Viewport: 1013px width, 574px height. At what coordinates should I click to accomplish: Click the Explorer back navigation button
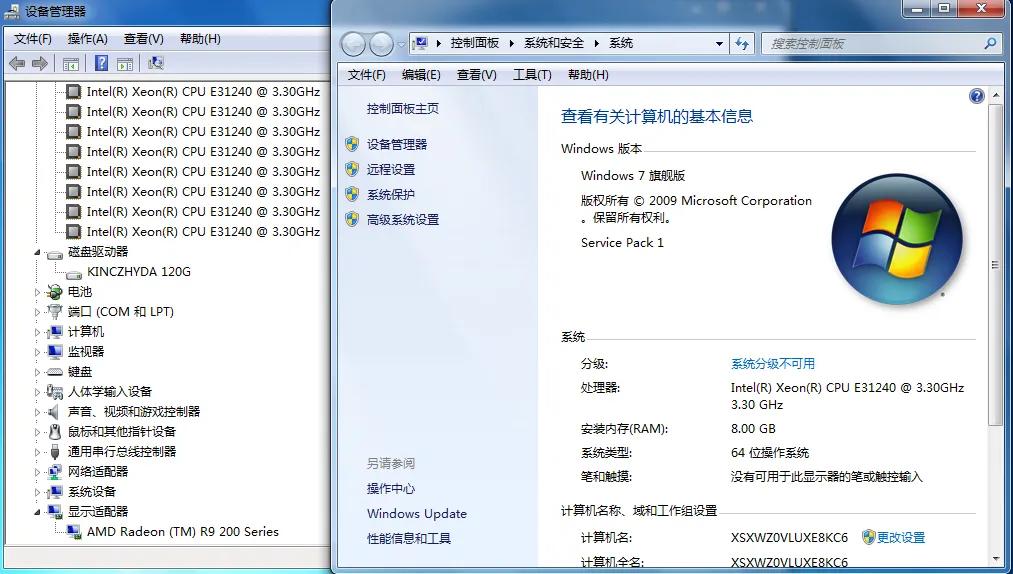coord(353,44)
